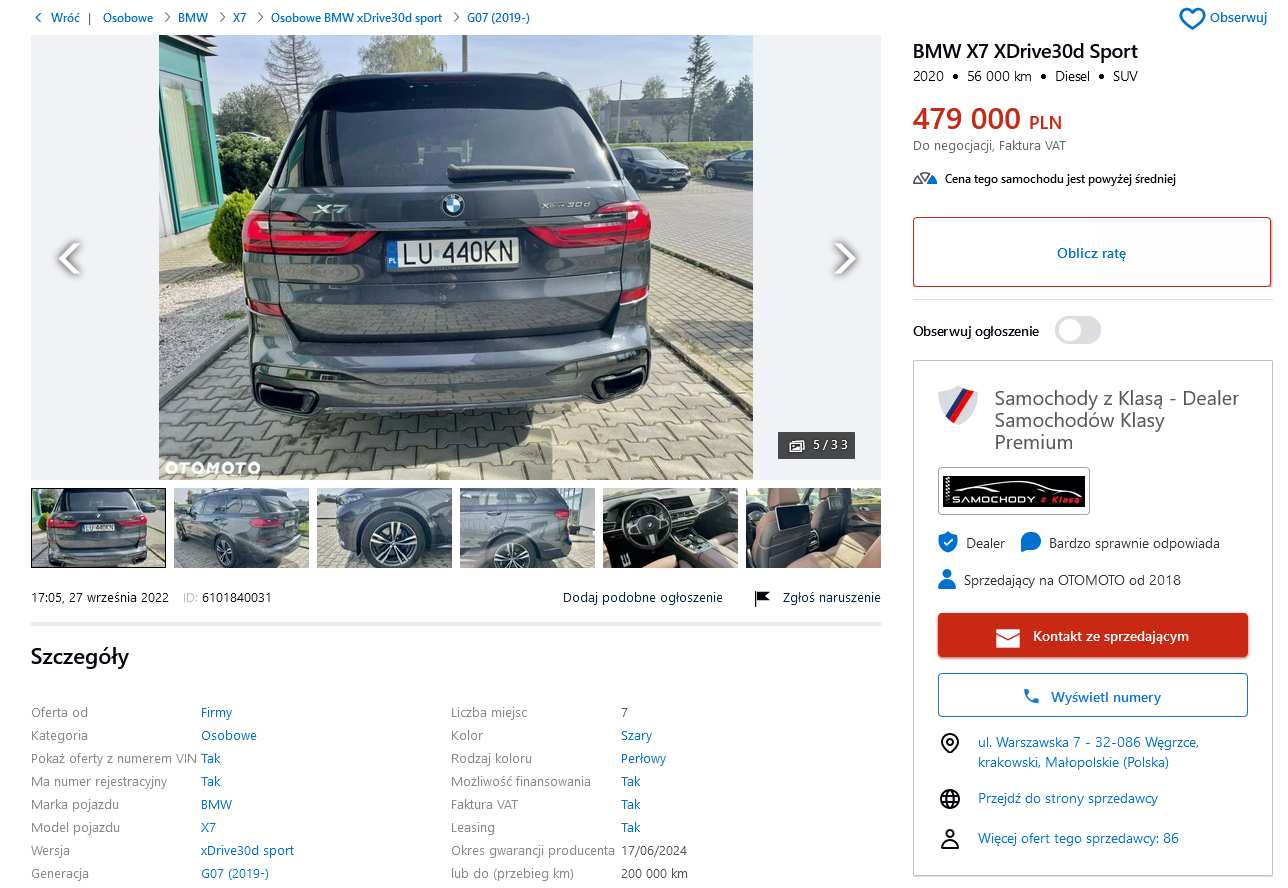Click the globe icon for seller site

pos(950,799)
